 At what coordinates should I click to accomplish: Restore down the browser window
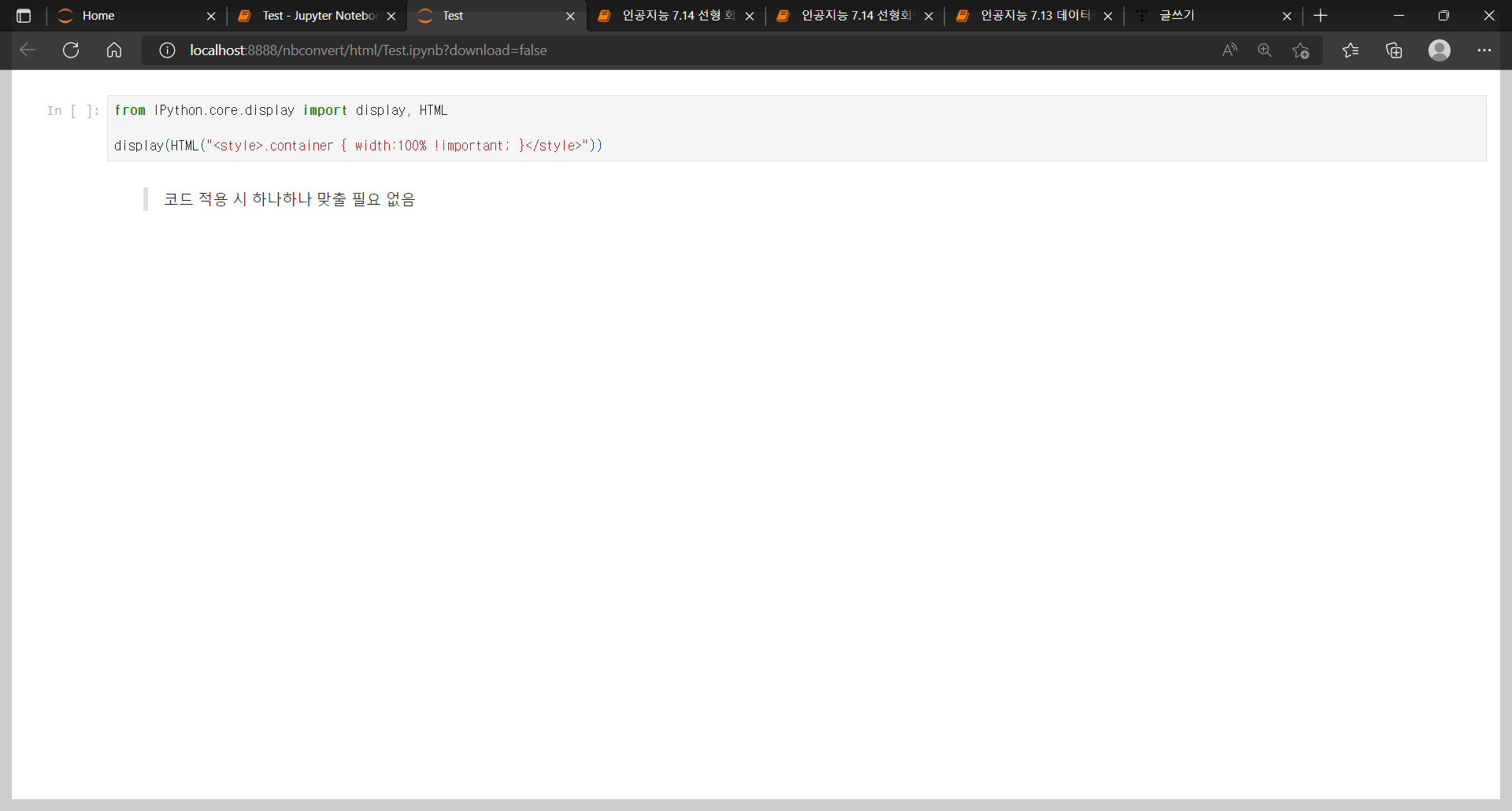[x=1443, y=16]
